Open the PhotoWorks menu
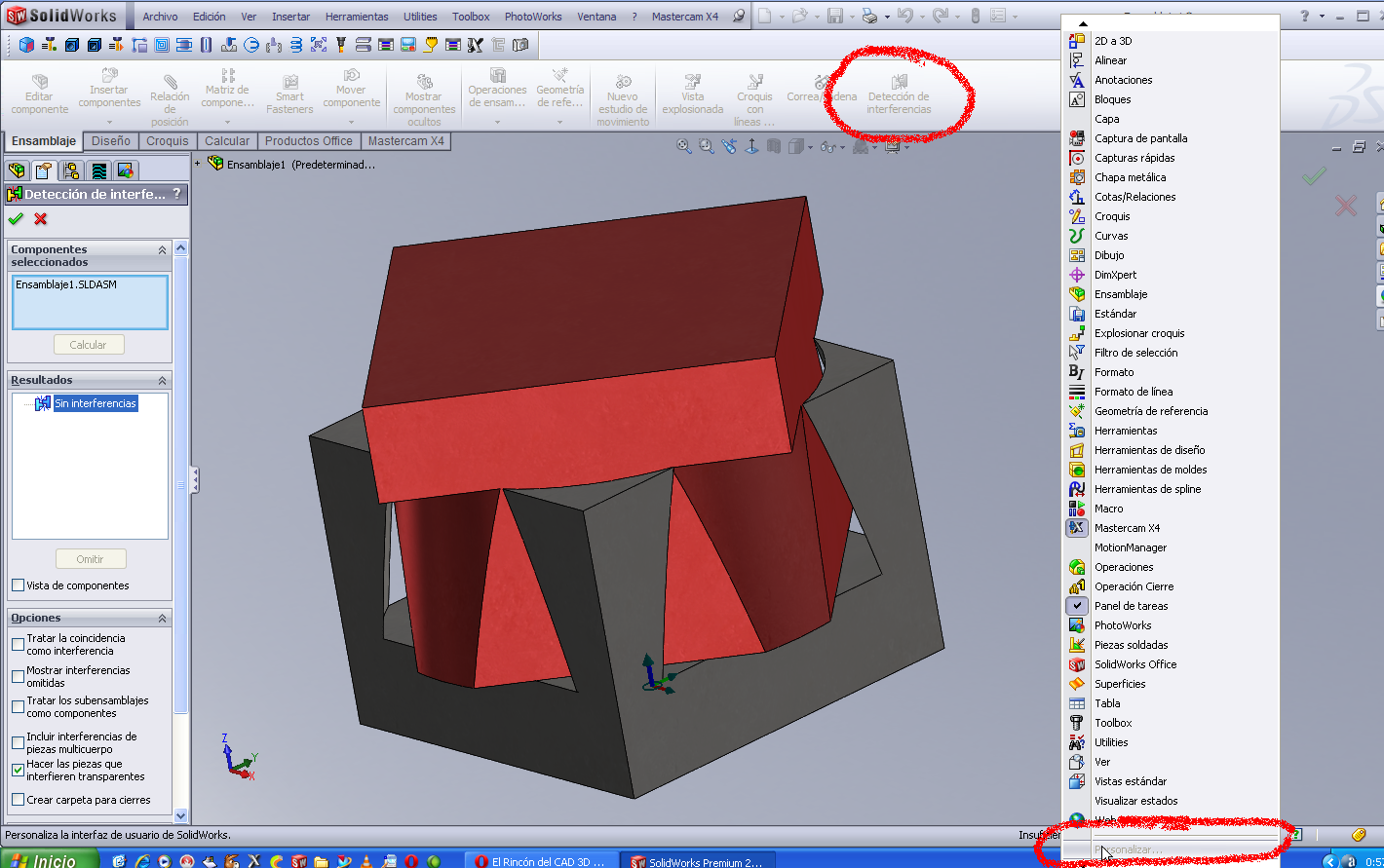 coord(533,17)
